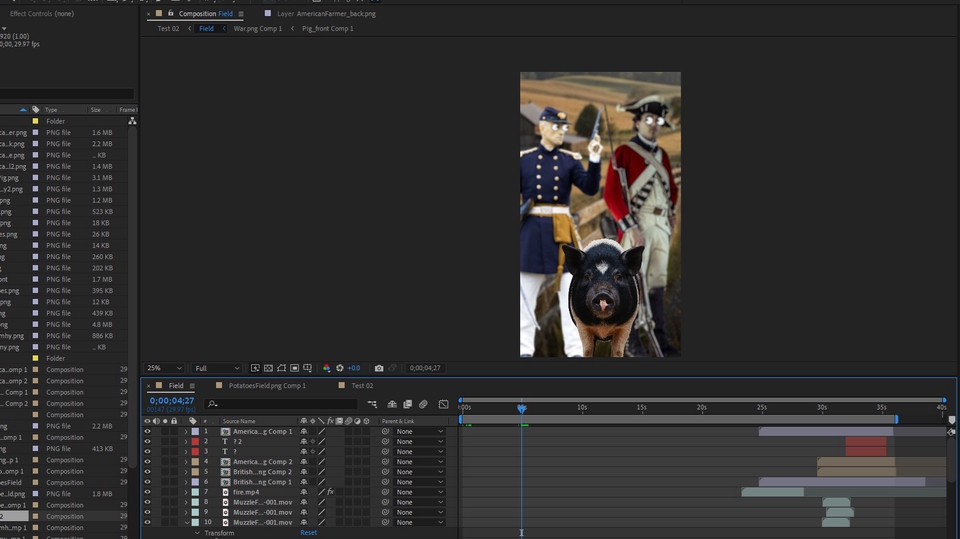Open the 25% magnification dropdown
Image resolution: width=960 pixels, height=539 pixels.
click(x=165, y=368)
